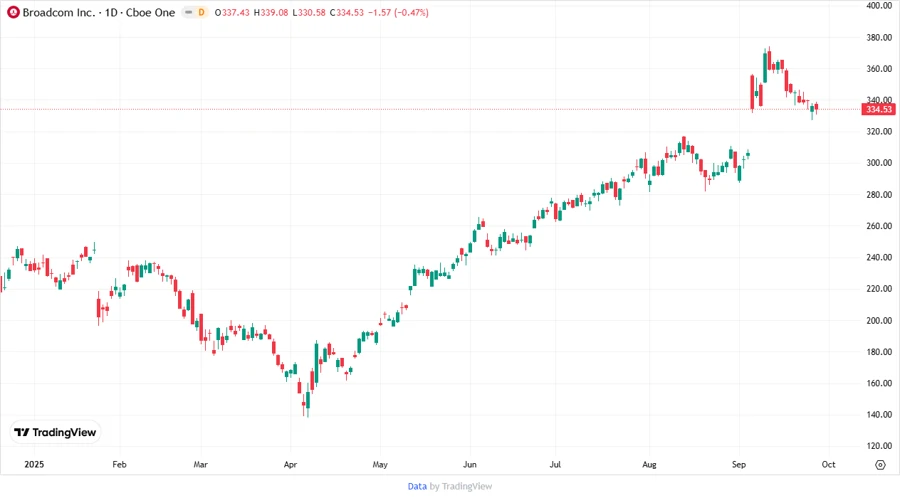Screen dimensions: 900x498
Task: Click the Jun time axis label
Action: pos(470,464)
